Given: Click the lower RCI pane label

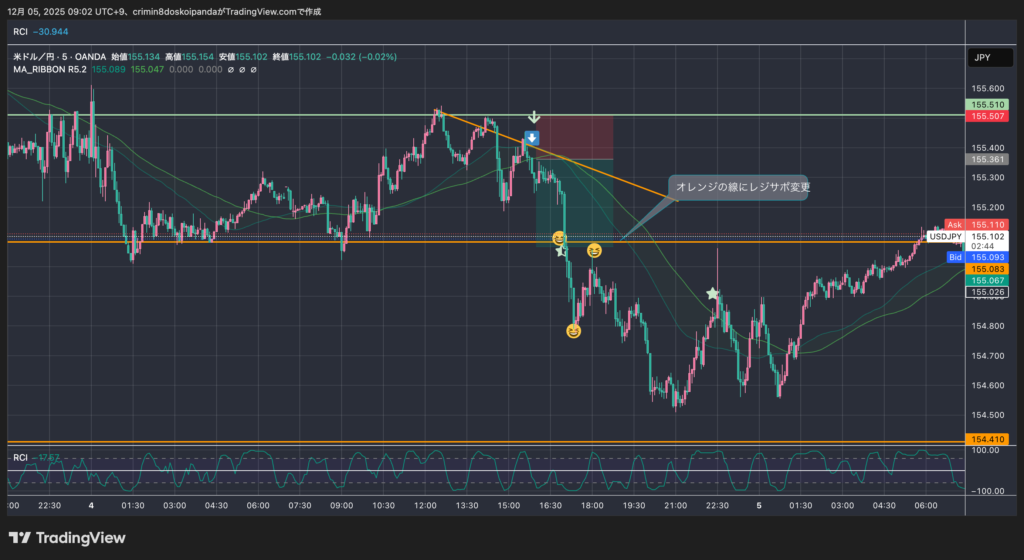Looking at the screenshot, I should [x=21, y=458].
